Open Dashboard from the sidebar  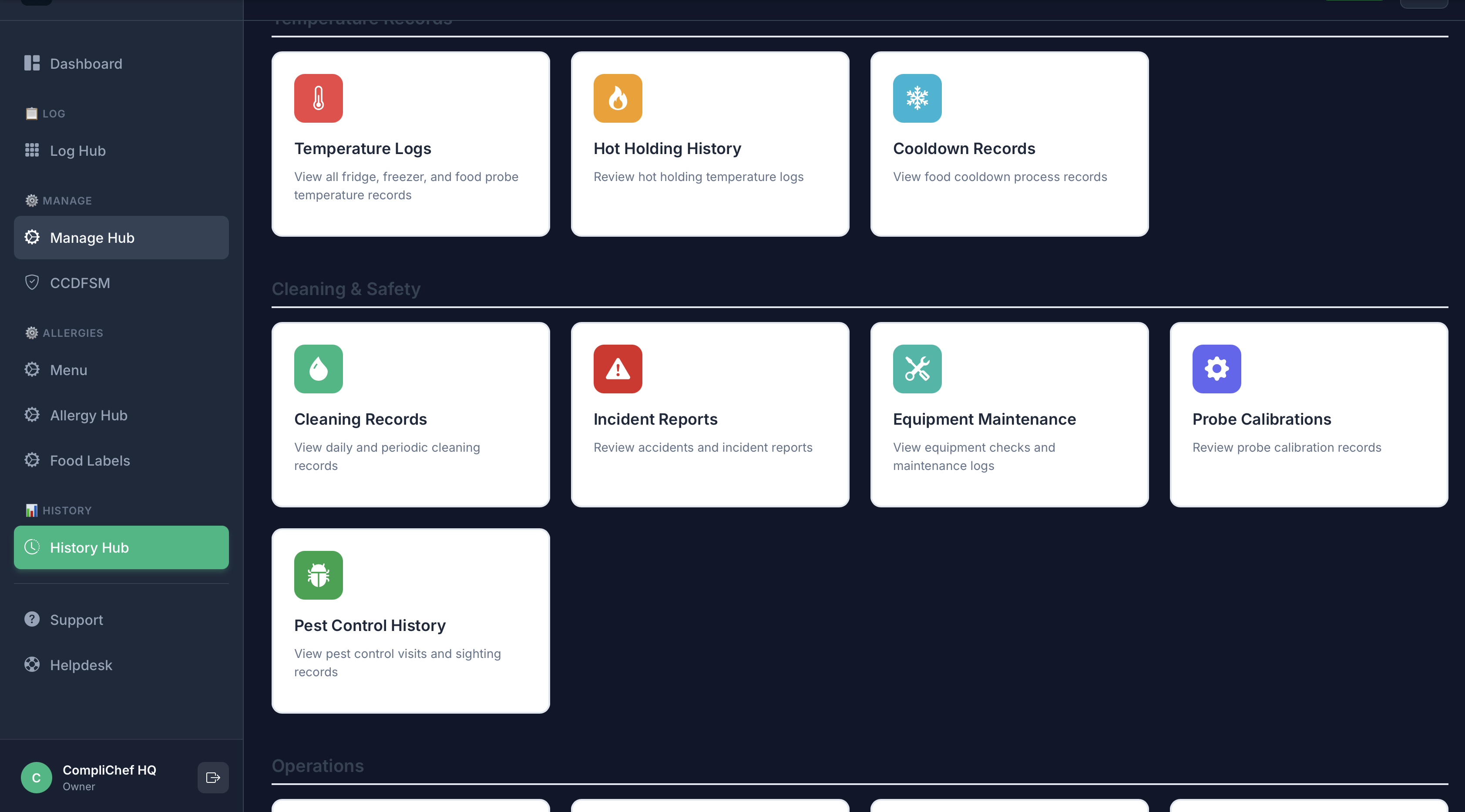[86, 64]
